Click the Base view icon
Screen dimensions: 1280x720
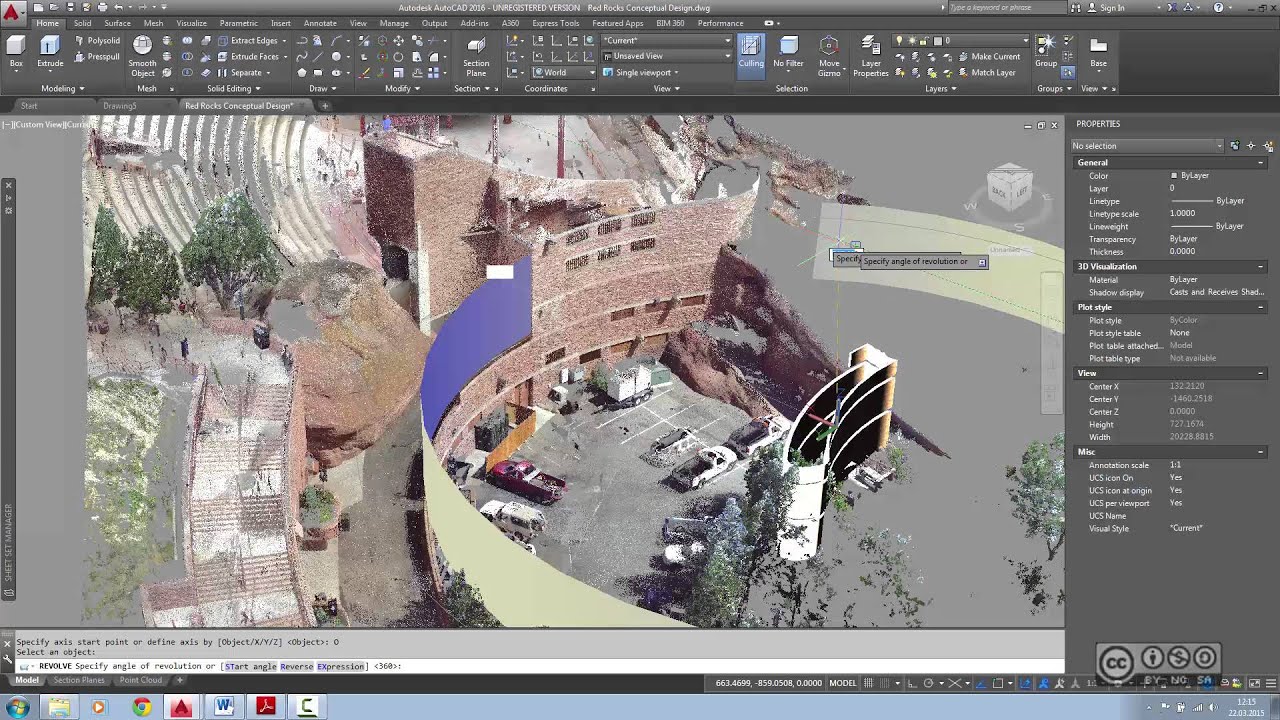pyautogui.click(x=1098, y=52)
